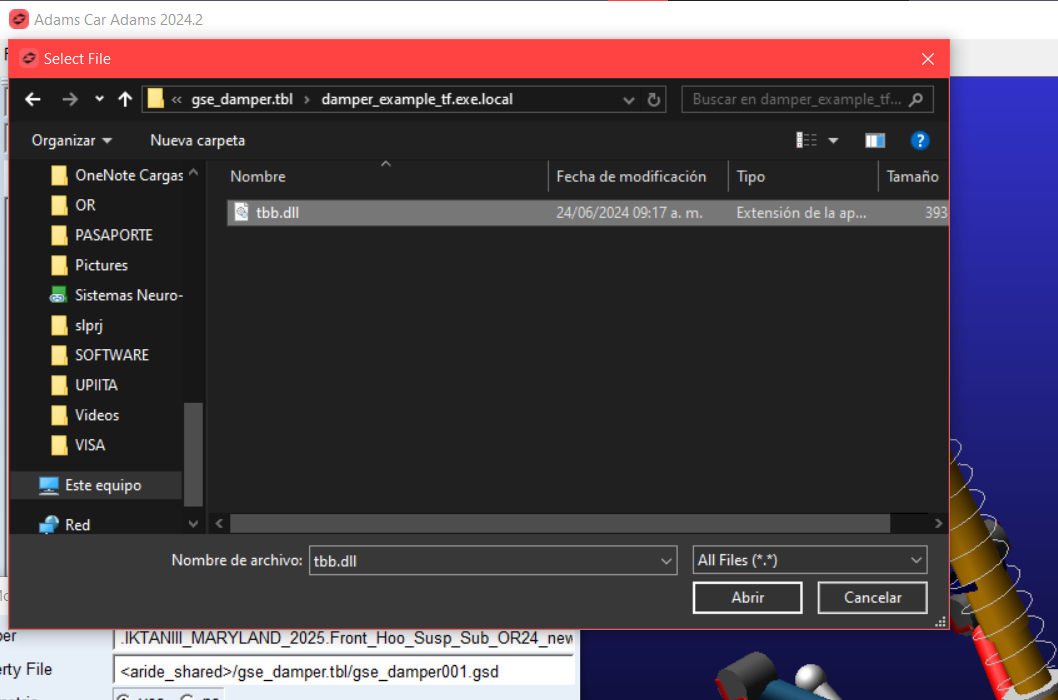The image size is (1058, 700).
Task: Open the PASAPORTE folder
Action: [x=101, y=235]
